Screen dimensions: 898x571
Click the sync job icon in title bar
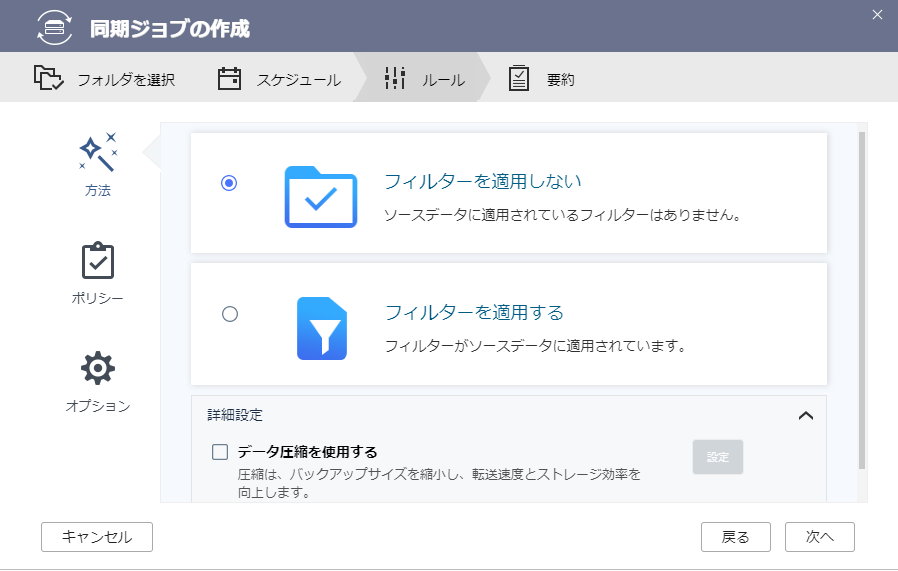[55, 27]
